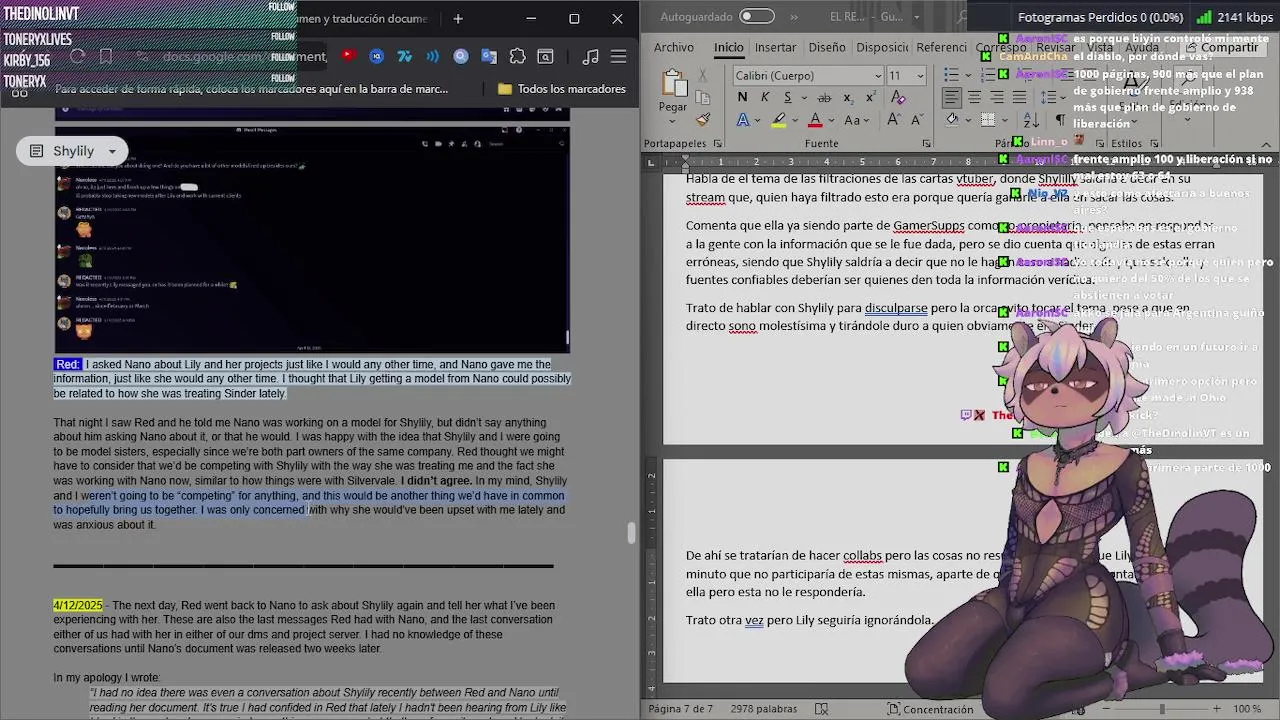This screenshot has height=720, width=1280.
Task: Click the docs.google.com address bar
Action: click(x=245, y=57)
